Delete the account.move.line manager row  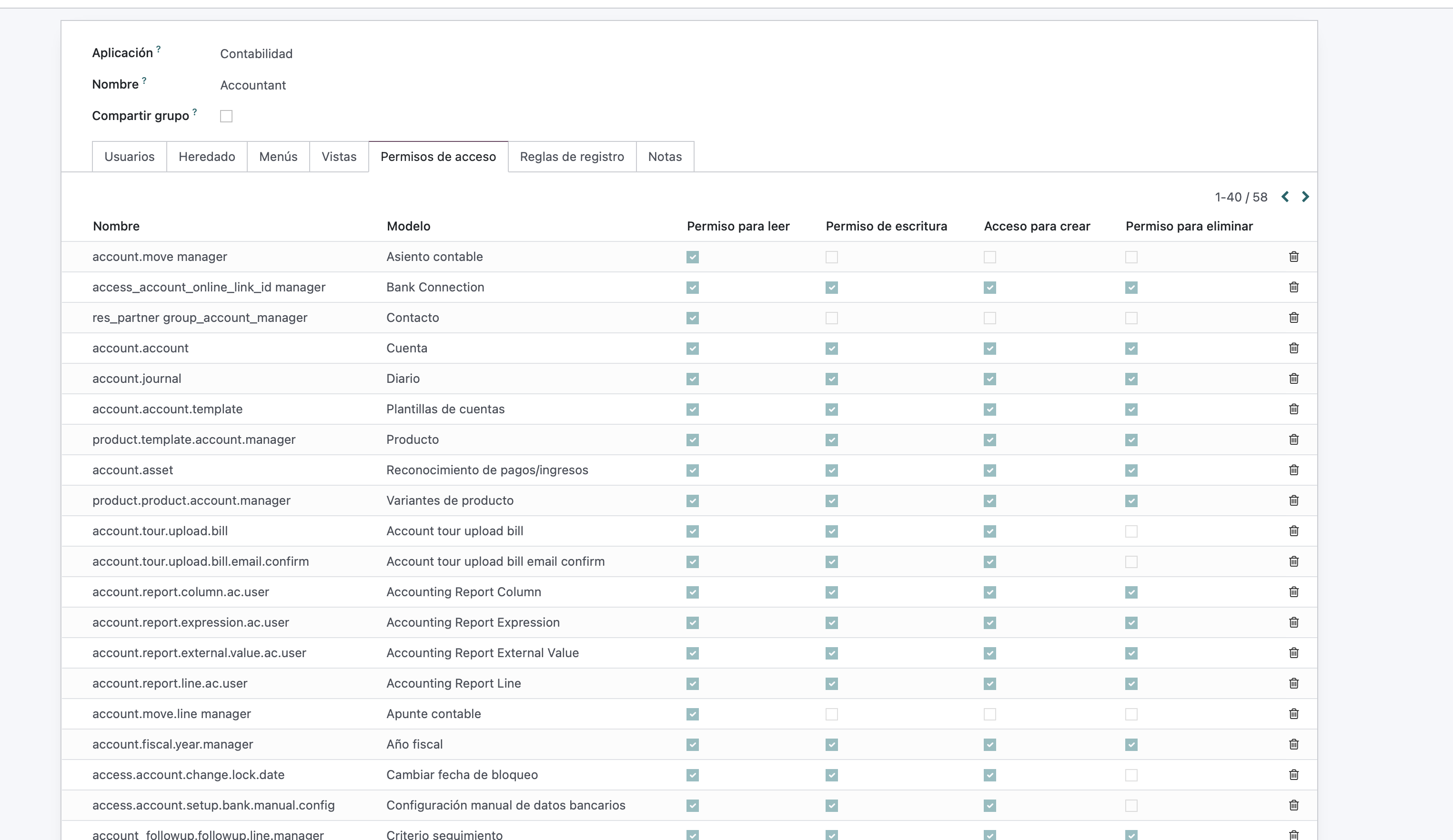[x=1293, y=714]
